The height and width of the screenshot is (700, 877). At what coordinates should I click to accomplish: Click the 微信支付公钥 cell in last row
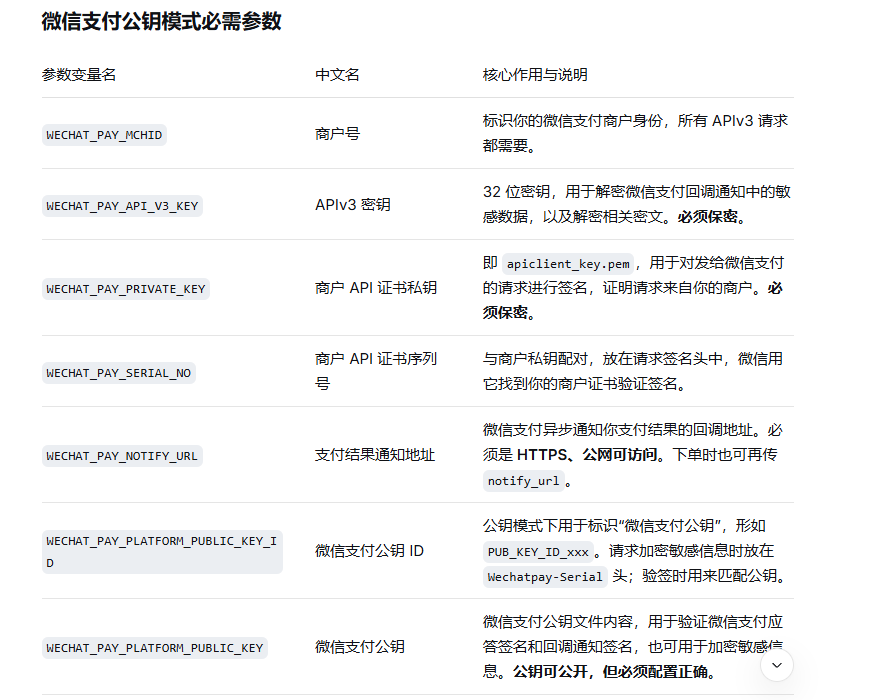[x=360, y=647]
